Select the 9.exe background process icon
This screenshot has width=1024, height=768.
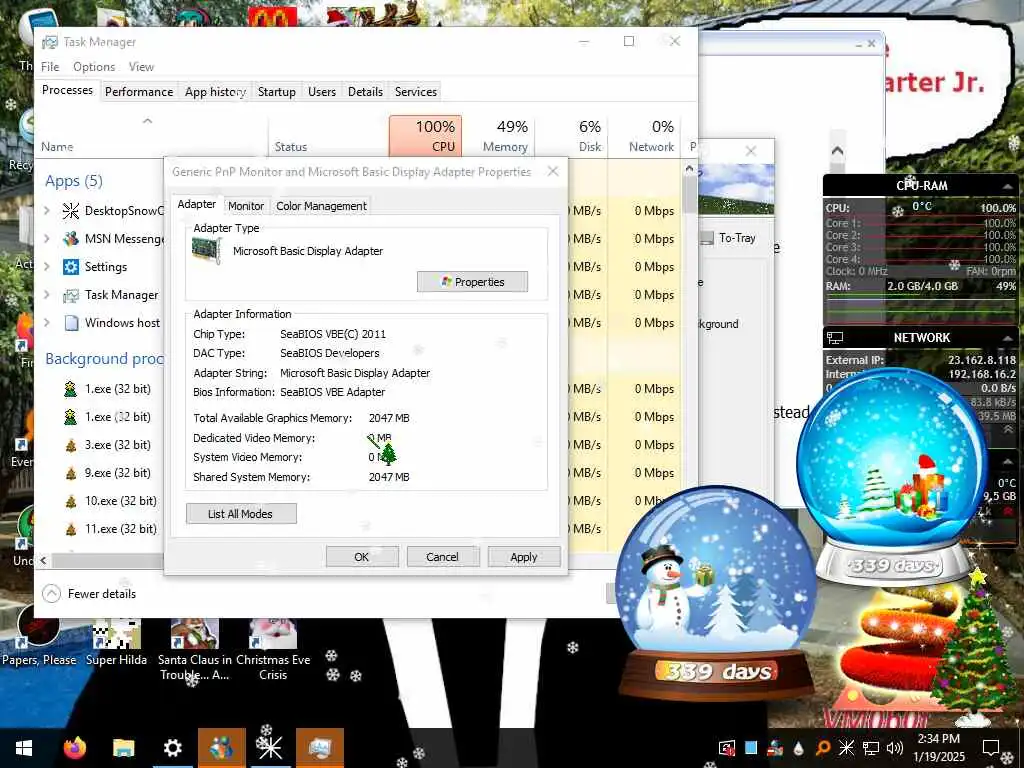71,473
